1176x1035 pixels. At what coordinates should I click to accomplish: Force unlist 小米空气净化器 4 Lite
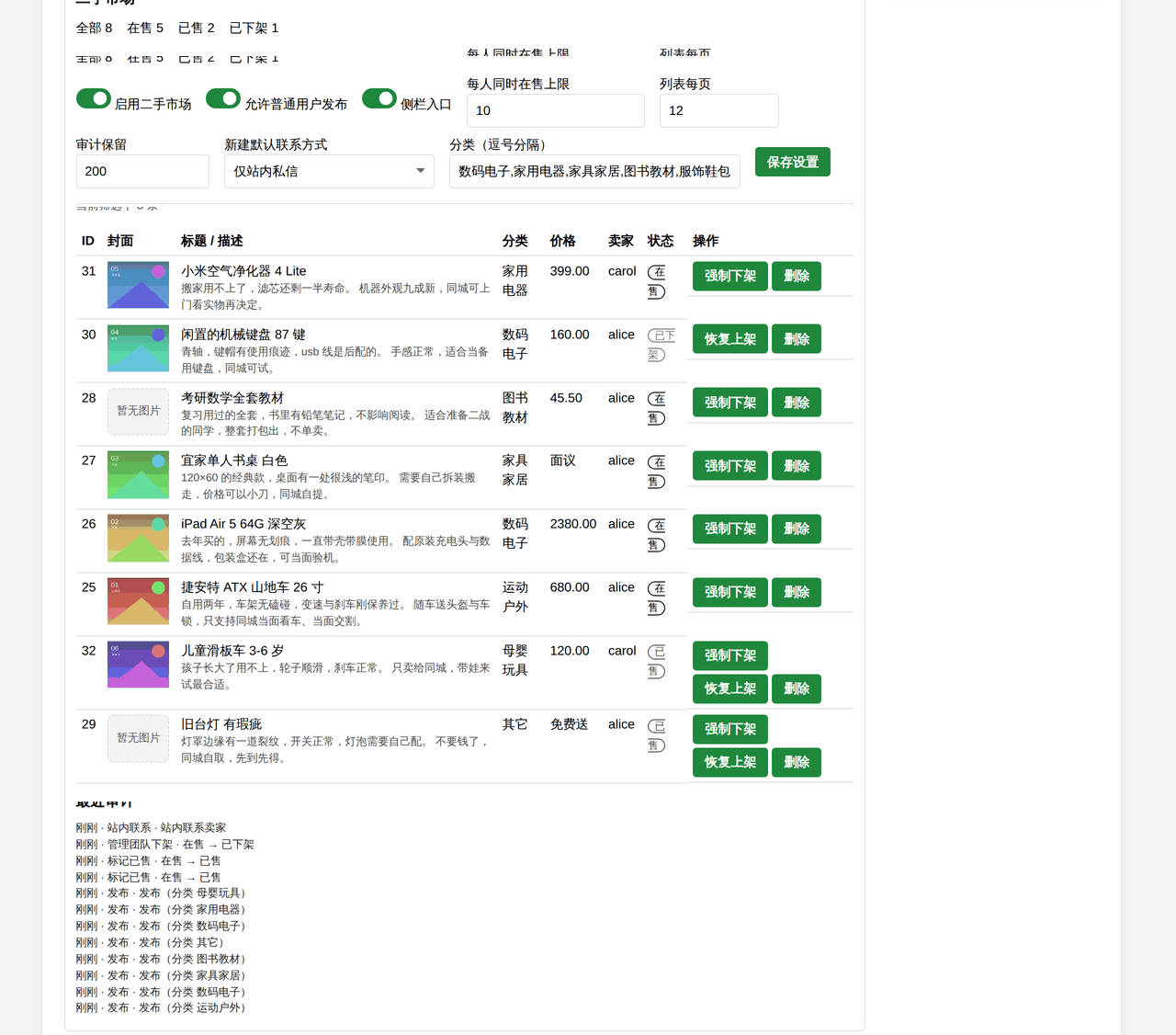click(x=730, y=276)
